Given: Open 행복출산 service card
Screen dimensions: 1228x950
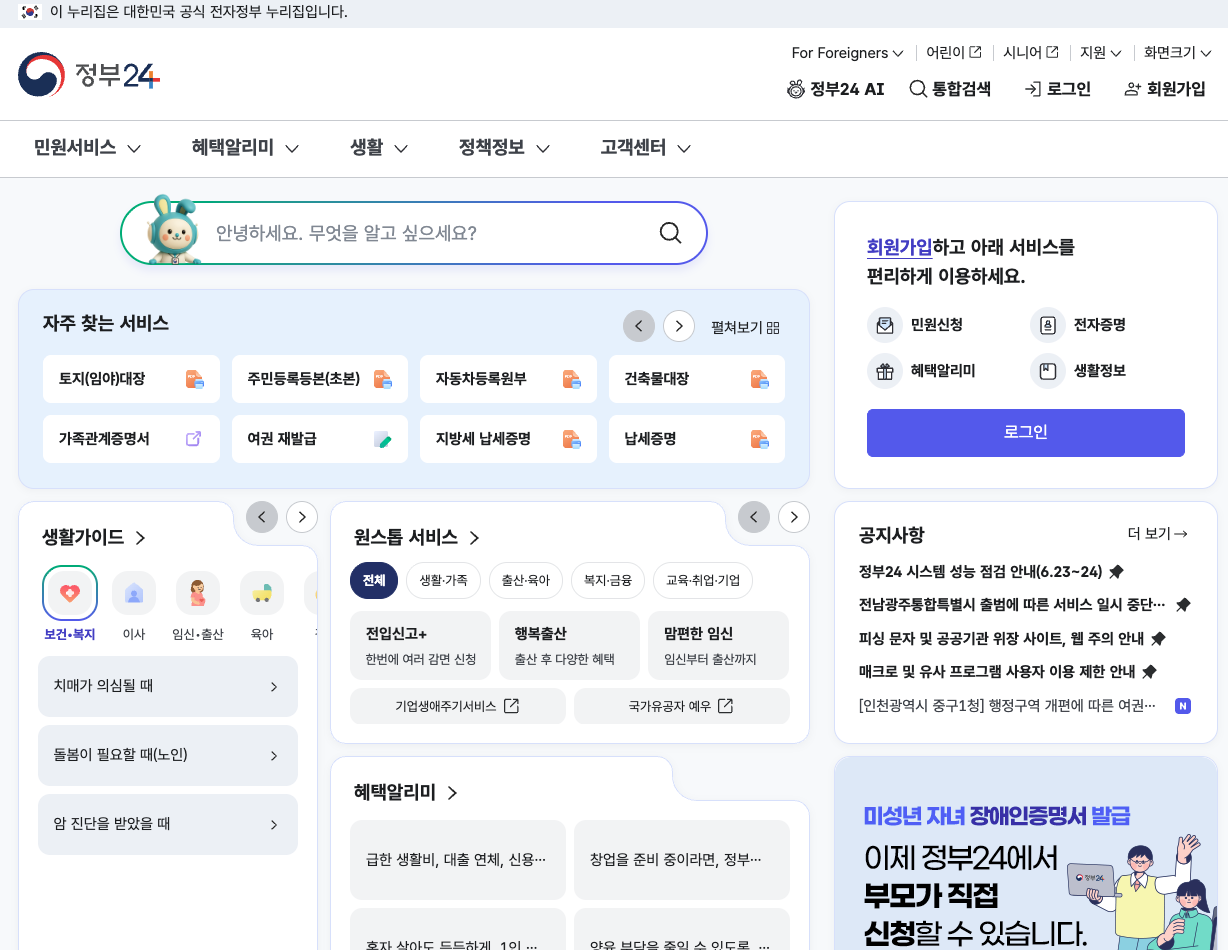Looking at the screenshot, I should tap(570, 646).
